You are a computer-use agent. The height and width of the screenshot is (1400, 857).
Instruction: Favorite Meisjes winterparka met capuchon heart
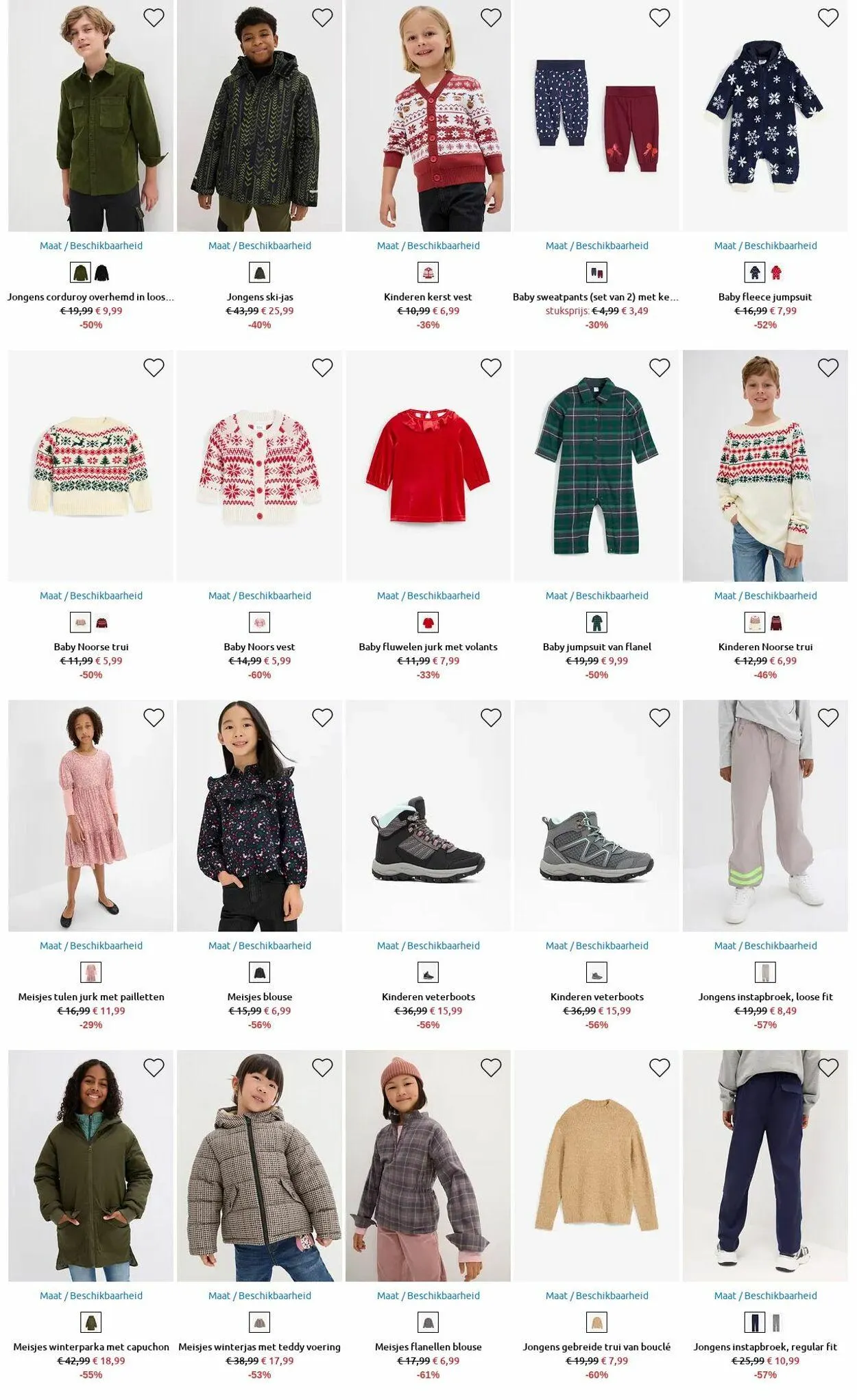[154, 1067]
